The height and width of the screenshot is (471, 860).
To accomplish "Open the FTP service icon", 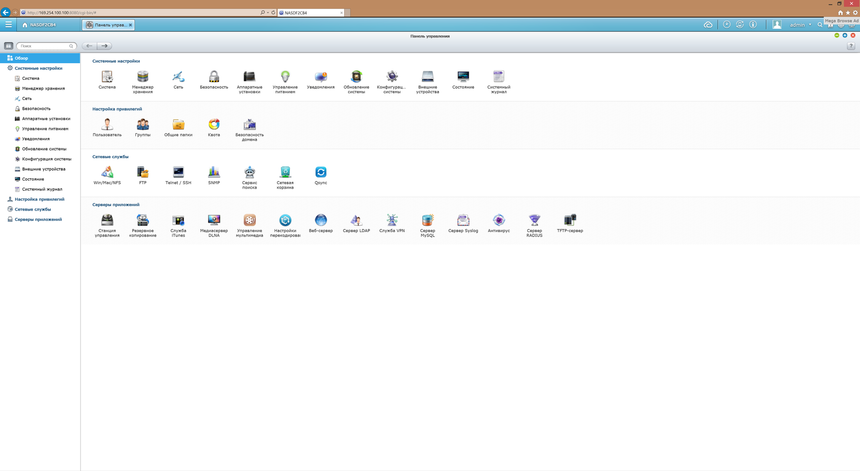I will click(x=143, y=173).
